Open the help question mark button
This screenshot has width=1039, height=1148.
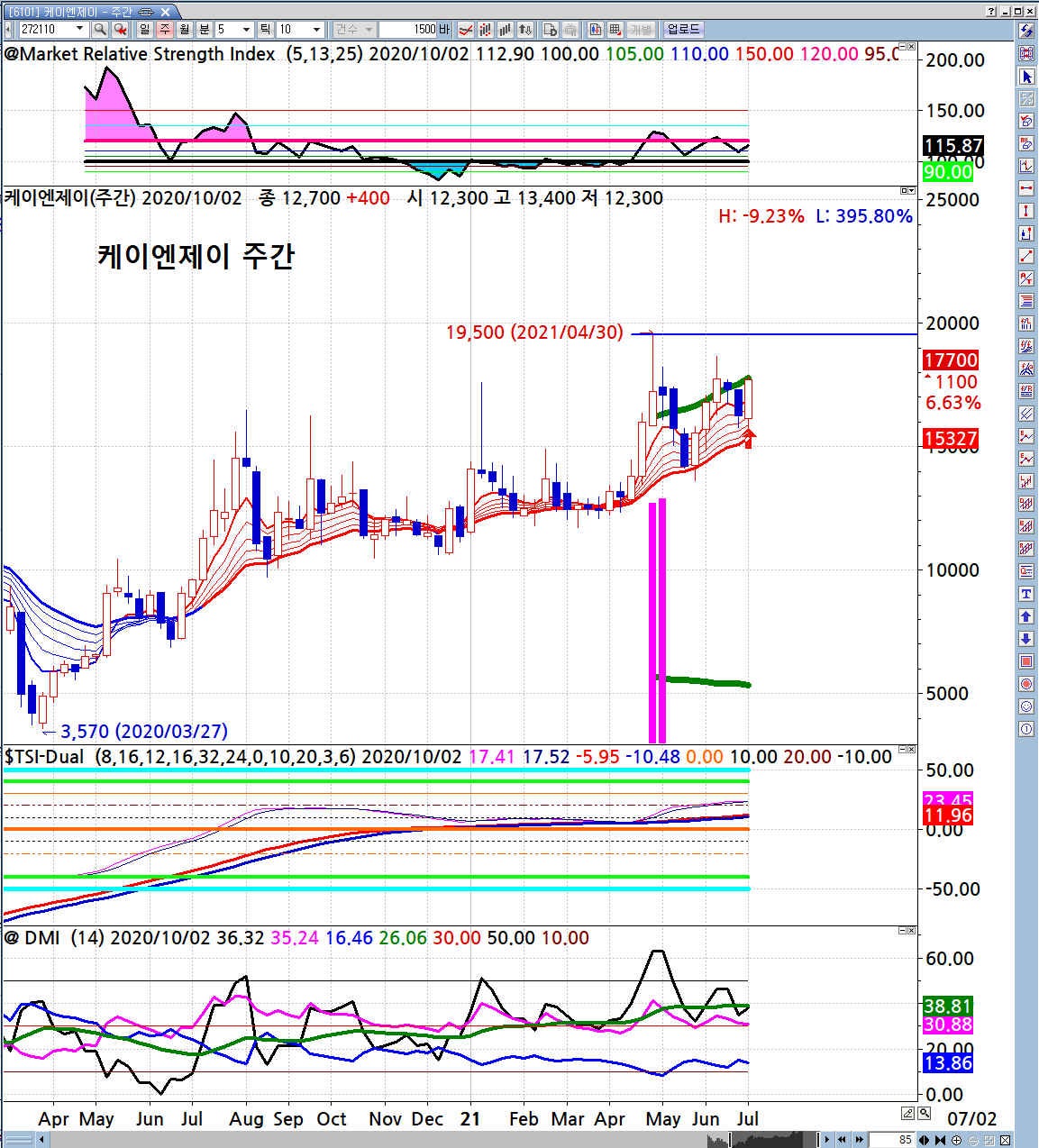[x=991, y=12]
